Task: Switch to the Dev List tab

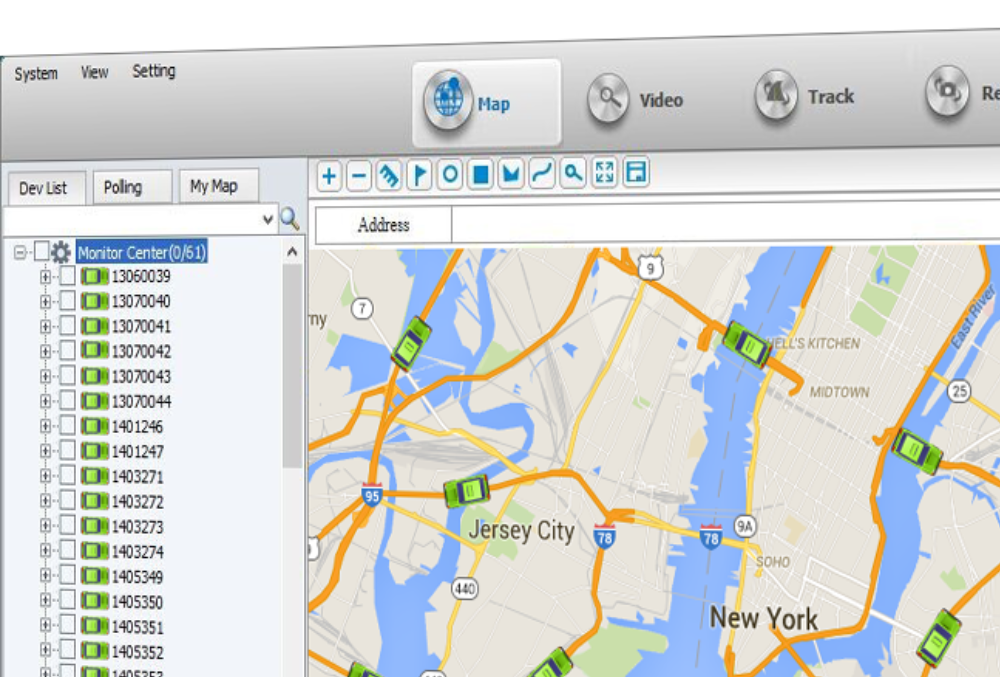Action: coord(47,188)
